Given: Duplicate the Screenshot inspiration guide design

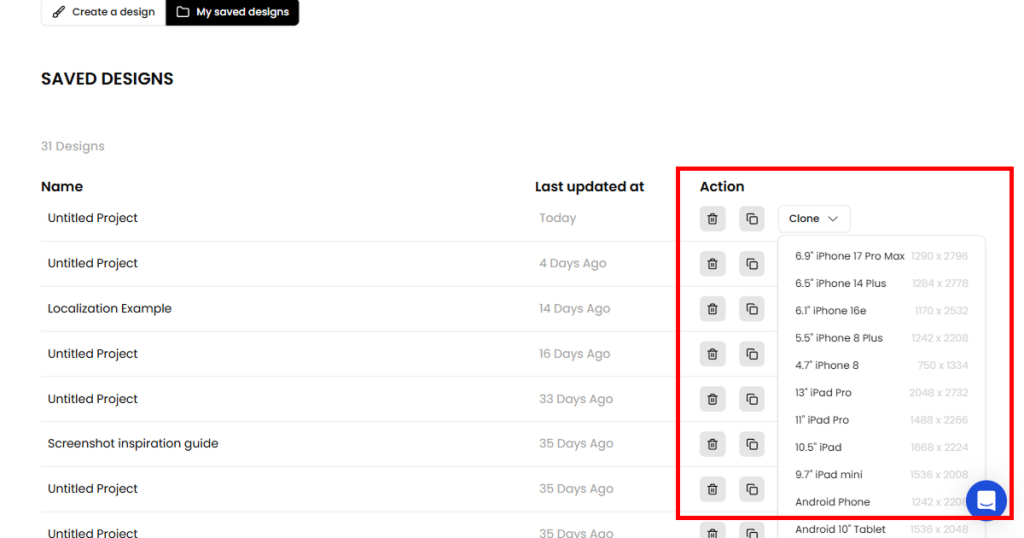Looking at the screenshot, I should 752,444.
